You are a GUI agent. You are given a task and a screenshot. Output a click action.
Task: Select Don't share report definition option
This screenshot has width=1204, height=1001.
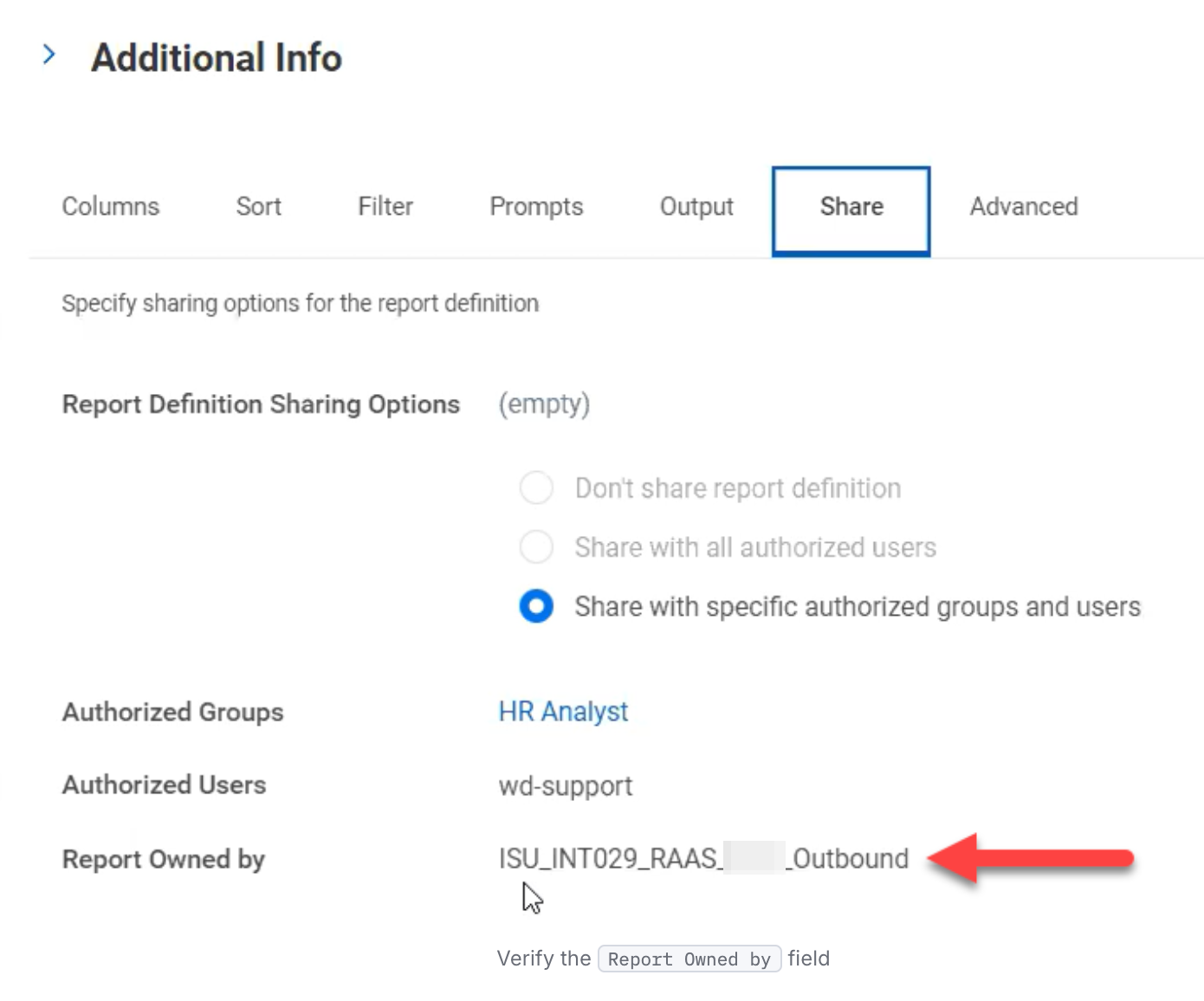(x=536, y=488)
